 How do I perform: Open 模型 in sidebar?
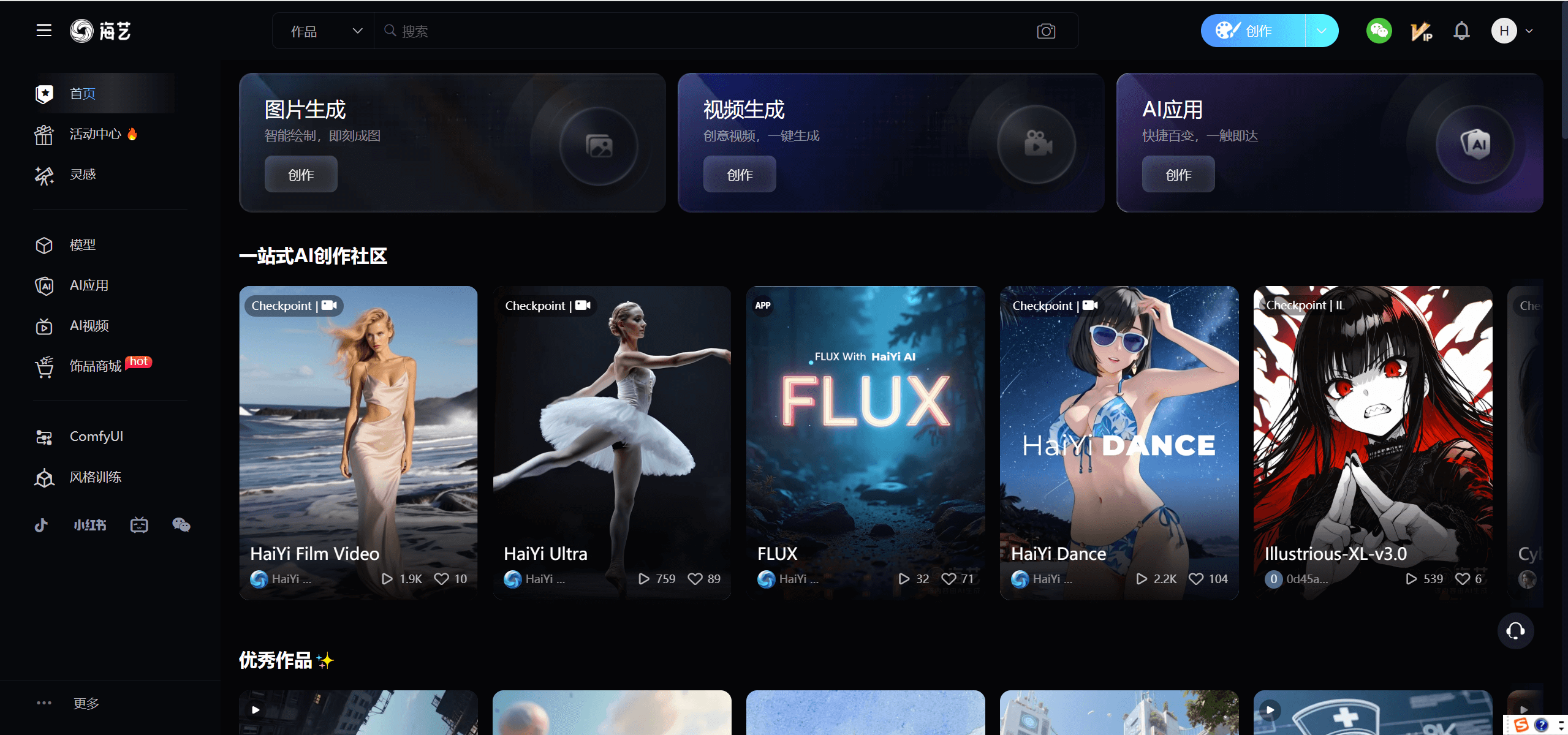click(x=104, y=245)
